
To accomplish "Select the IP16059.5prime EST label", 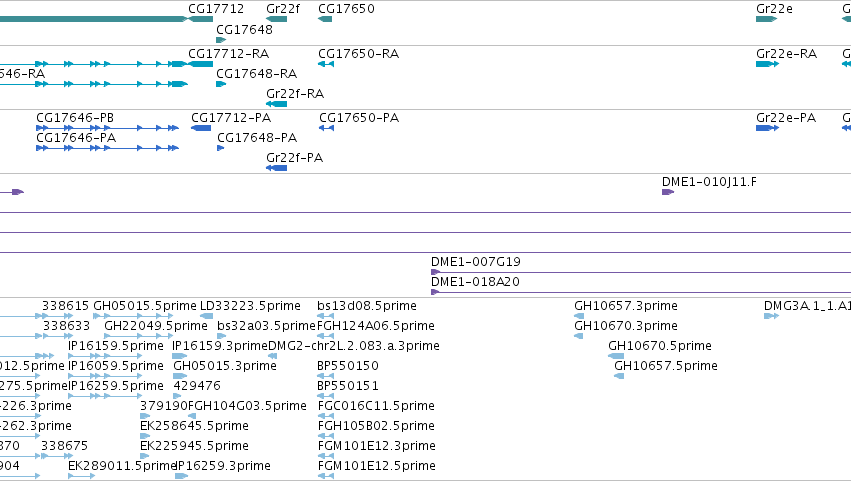I will 116,366.
